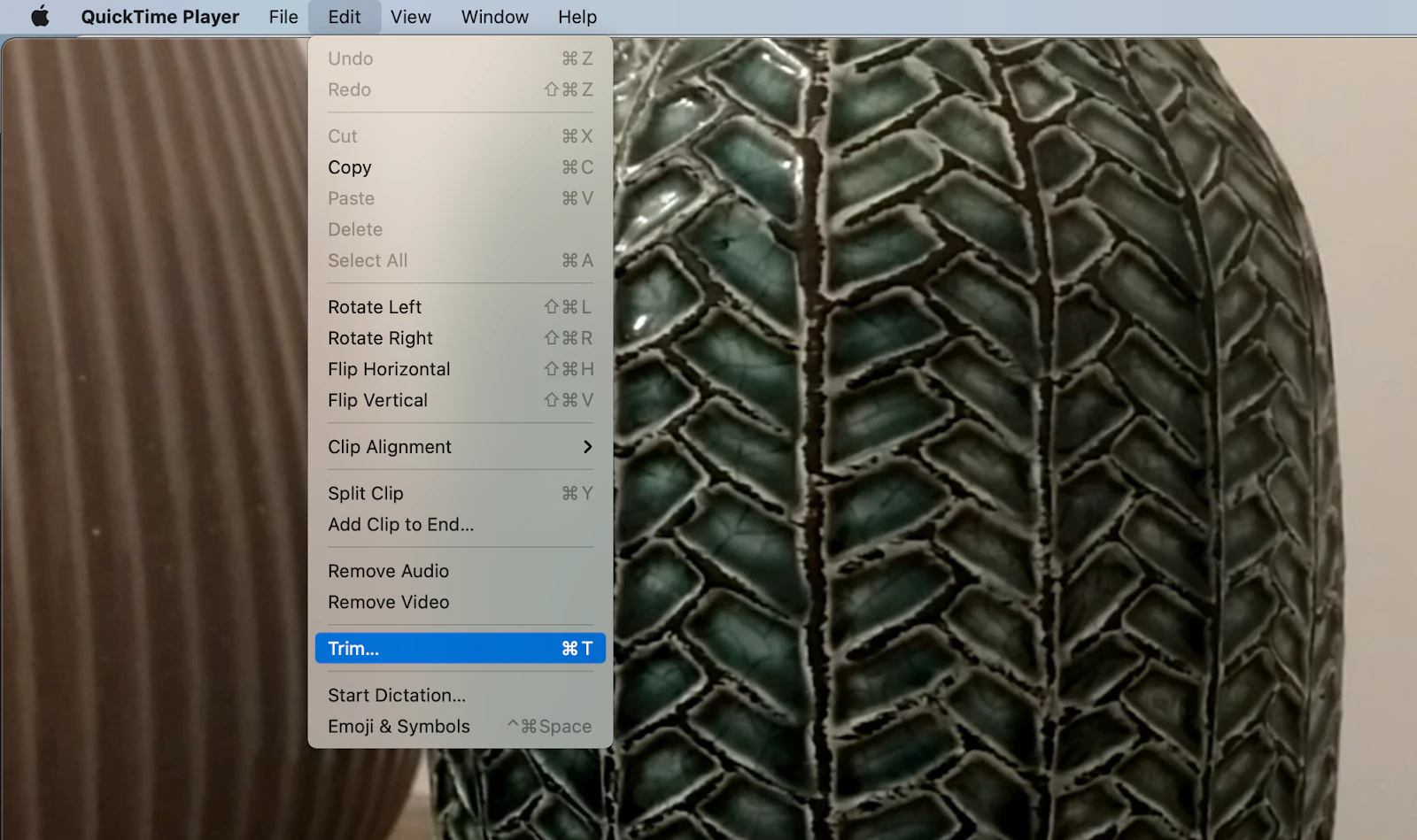
Task: Choose Copy from the Edit menu
Action: (349, 167)
